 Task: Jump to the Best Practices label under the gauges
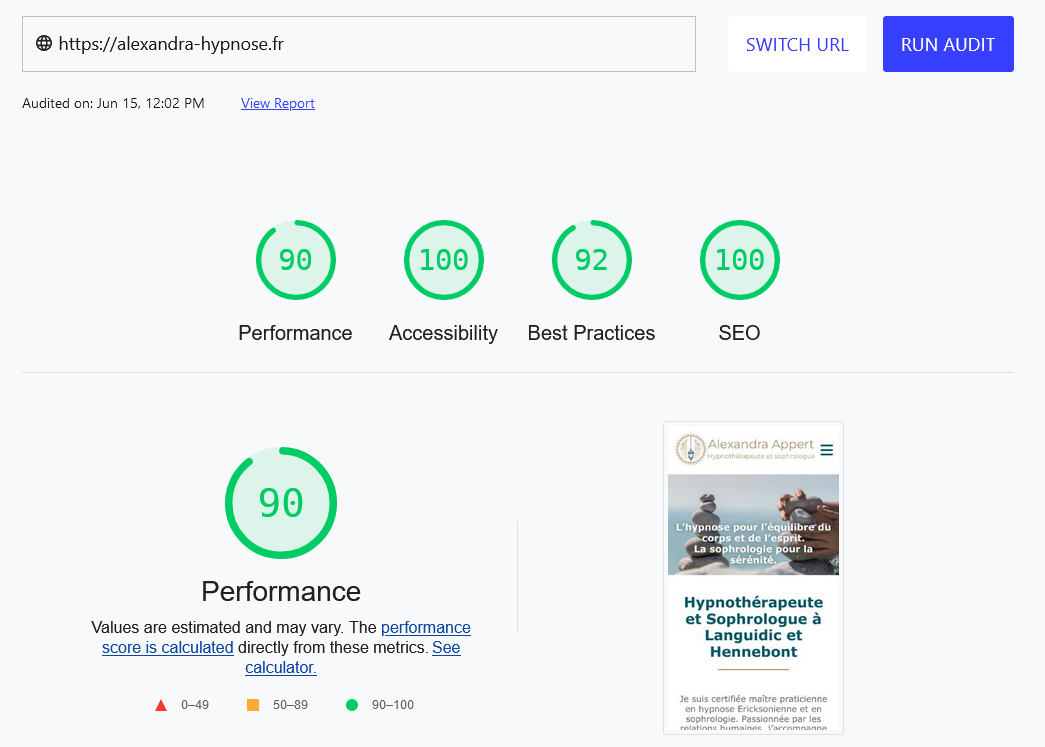[591, 333]
